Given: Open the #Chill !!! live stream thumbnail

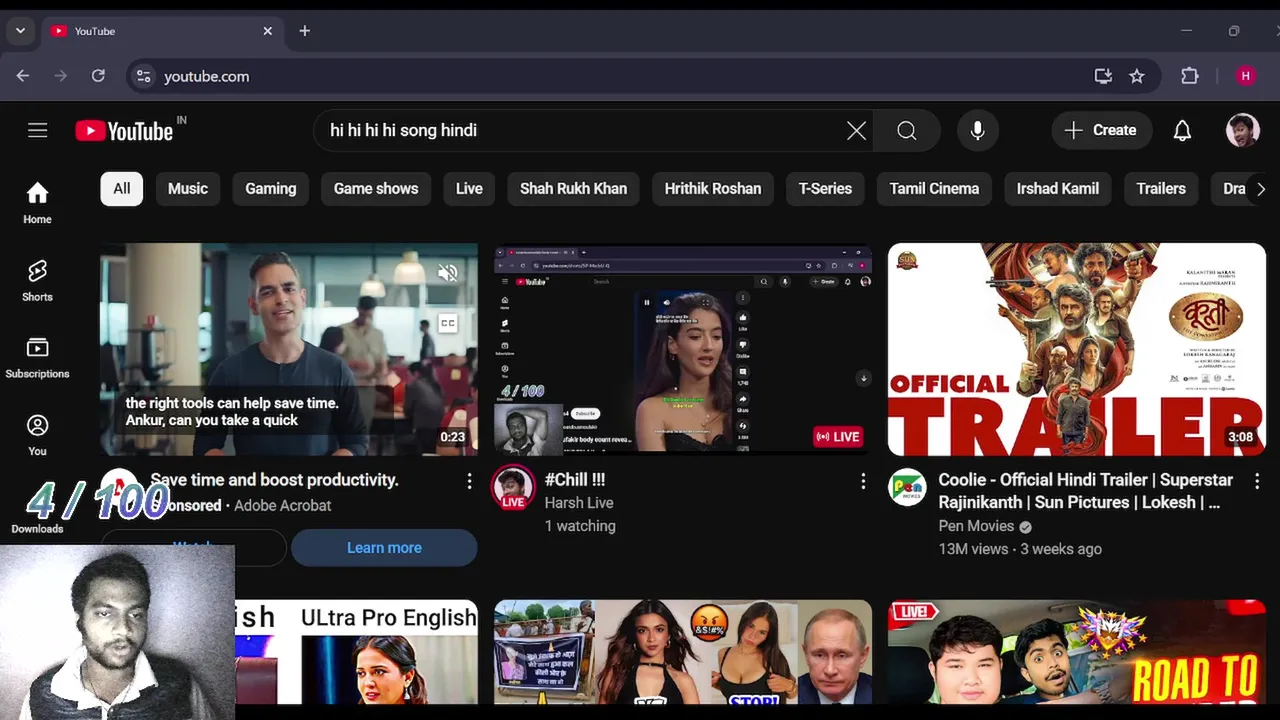Looking at the screenshot, I should pyautogui.click(x=683, y=349).
